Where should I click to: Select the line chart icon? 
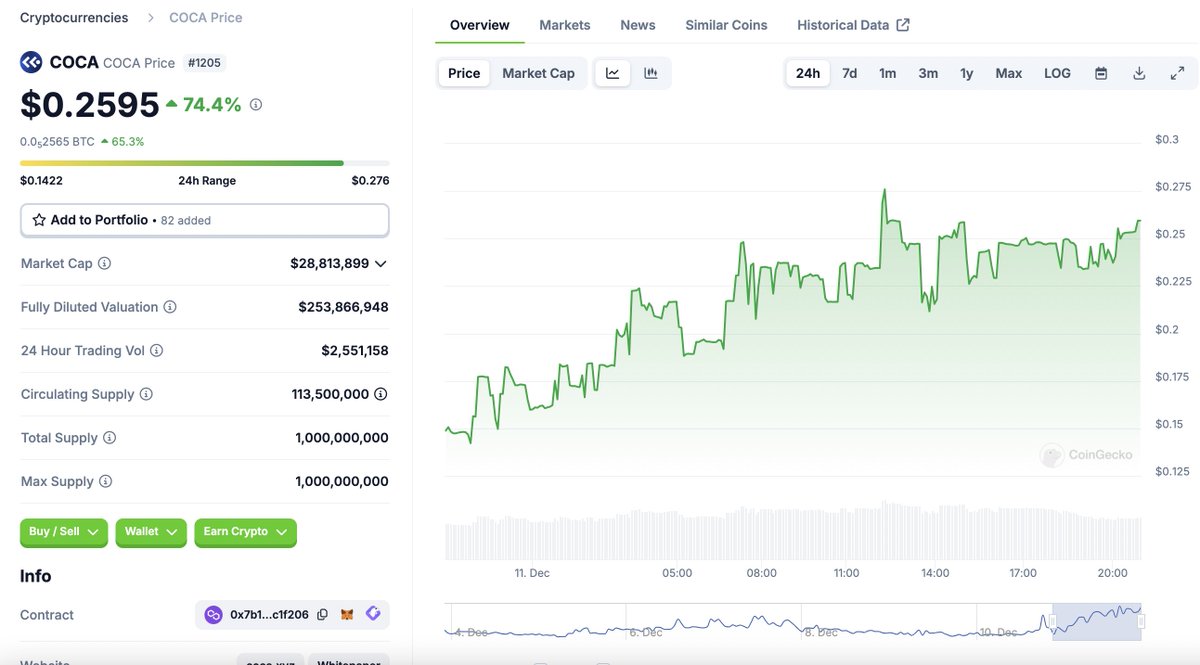[x=612, y=72]
